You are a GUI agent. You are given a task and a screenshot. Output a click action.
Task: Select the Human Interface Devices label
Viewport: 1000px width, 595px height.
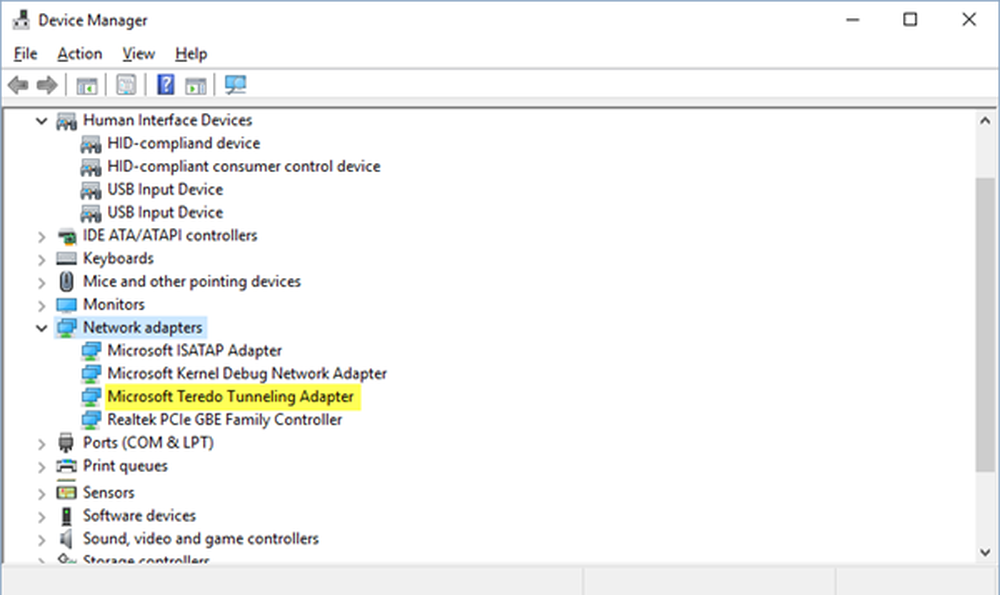(168, 121)
